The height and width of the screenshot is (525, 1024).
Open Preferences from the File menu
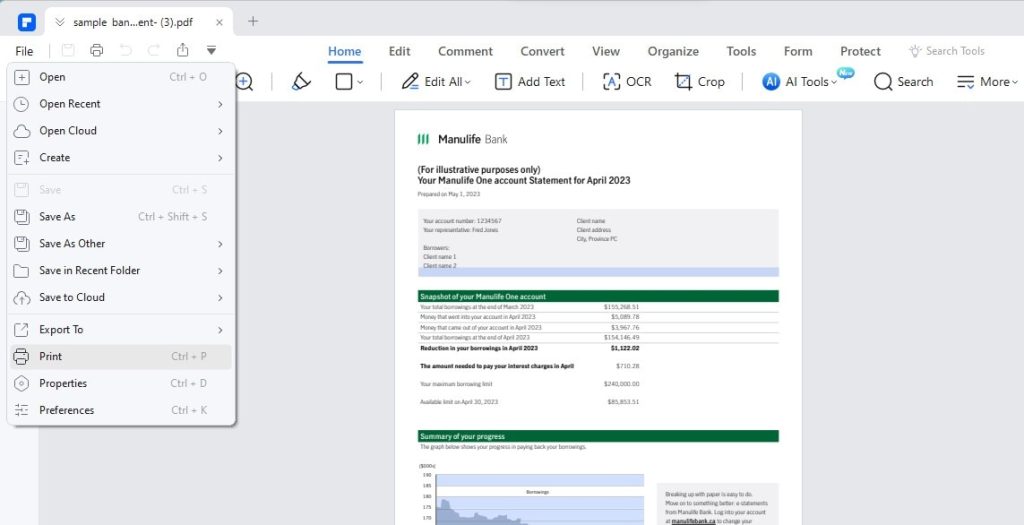pos(121,410)
